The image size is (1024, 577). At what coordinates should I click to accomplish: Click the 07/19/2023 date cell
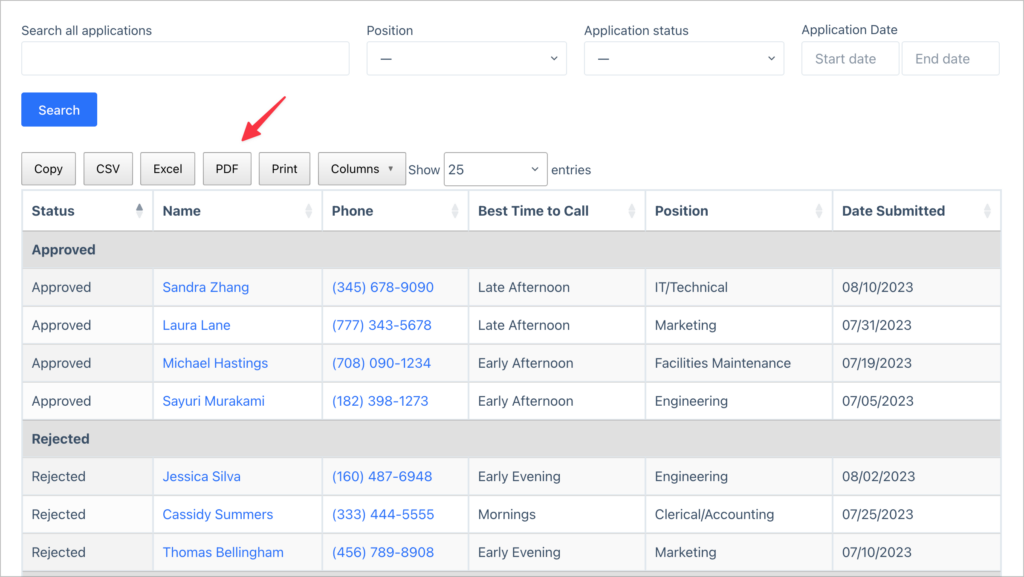point(916,363)
